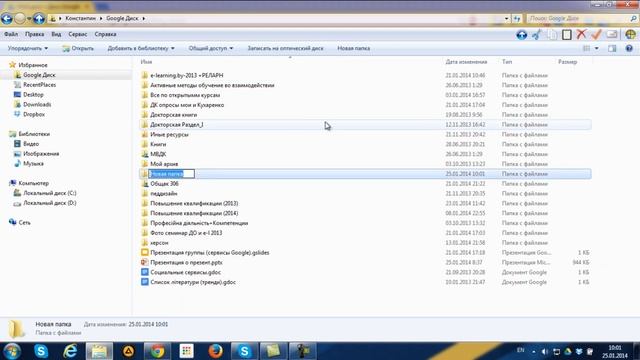Open the address bar history dropdown
The width and height of the screenshot is (640, 360).
coord(507,18)
